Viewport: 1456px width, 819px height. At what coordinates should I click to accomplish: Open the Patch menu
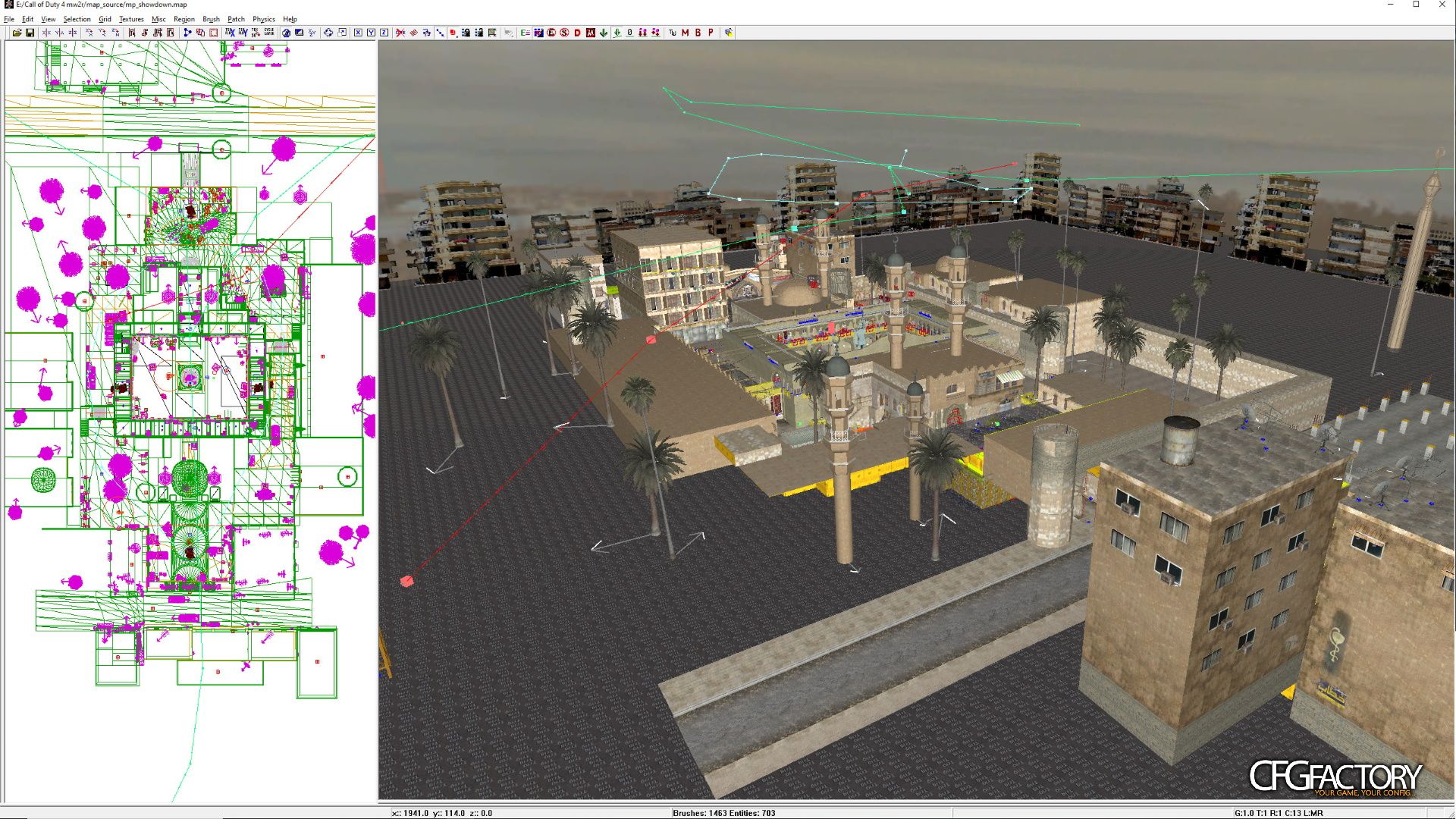(236, 19)
